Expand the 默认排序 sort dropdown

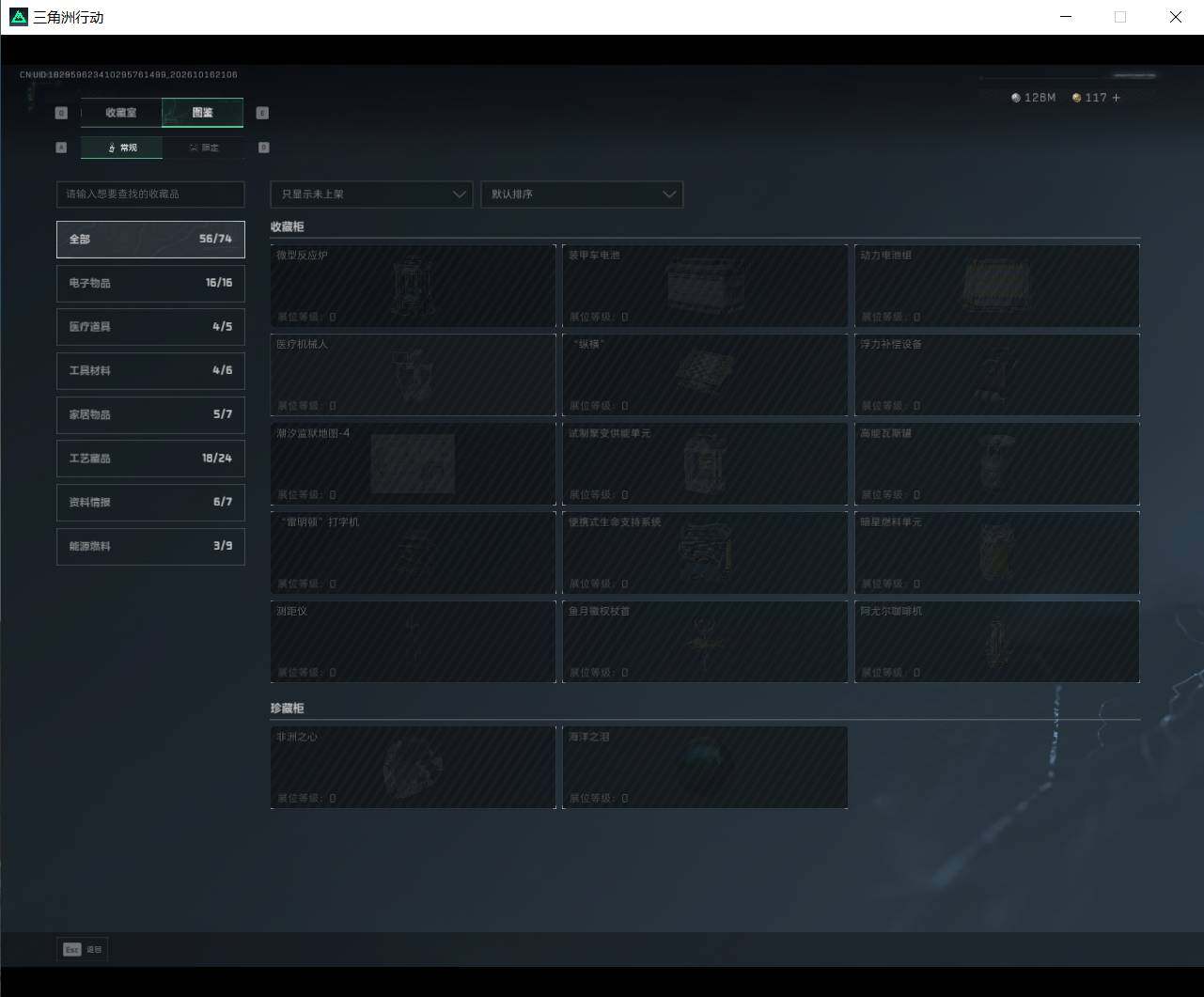point(582,195)
